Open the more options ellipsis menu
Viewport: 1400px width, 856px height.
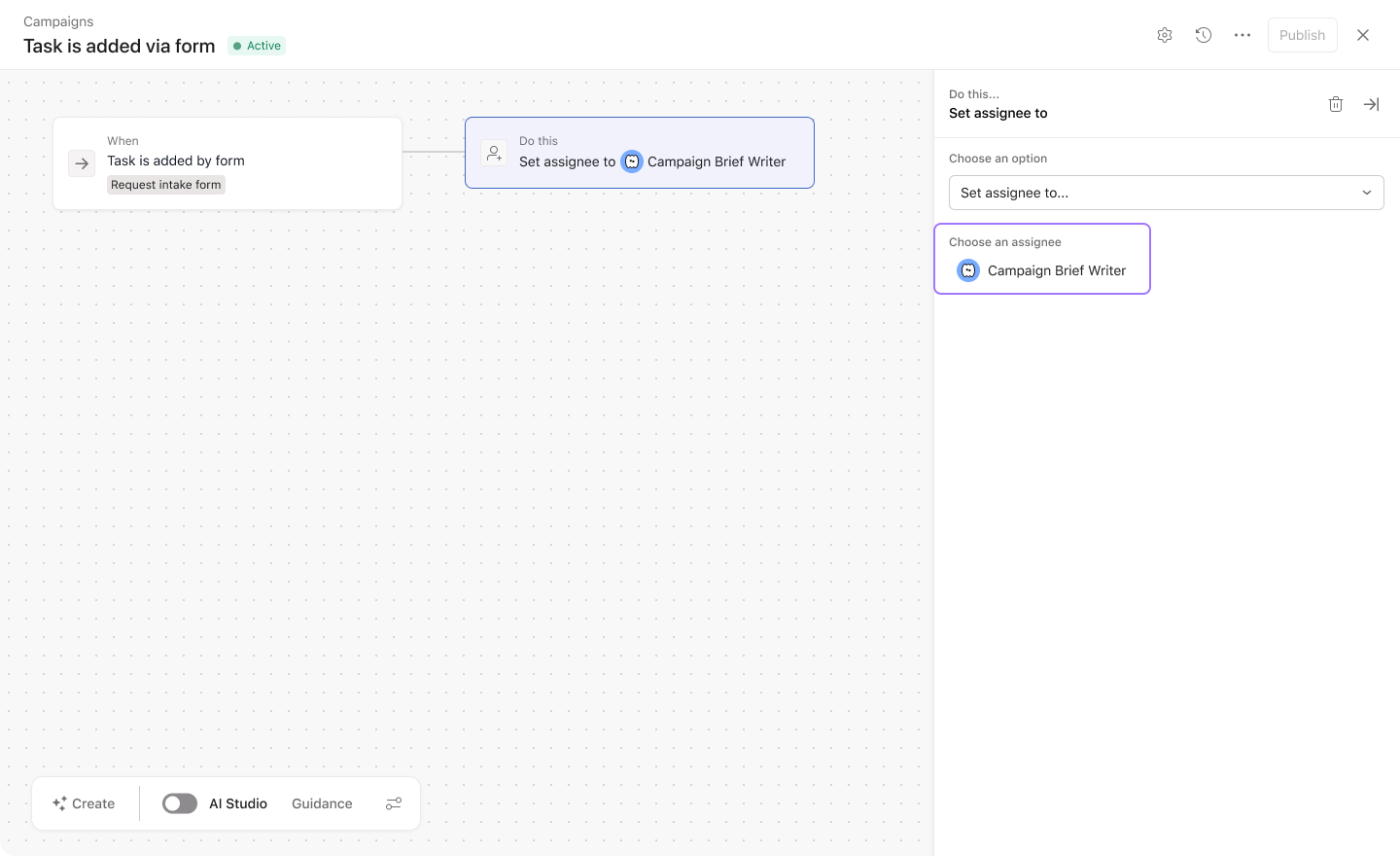[x=1242, y=35]
